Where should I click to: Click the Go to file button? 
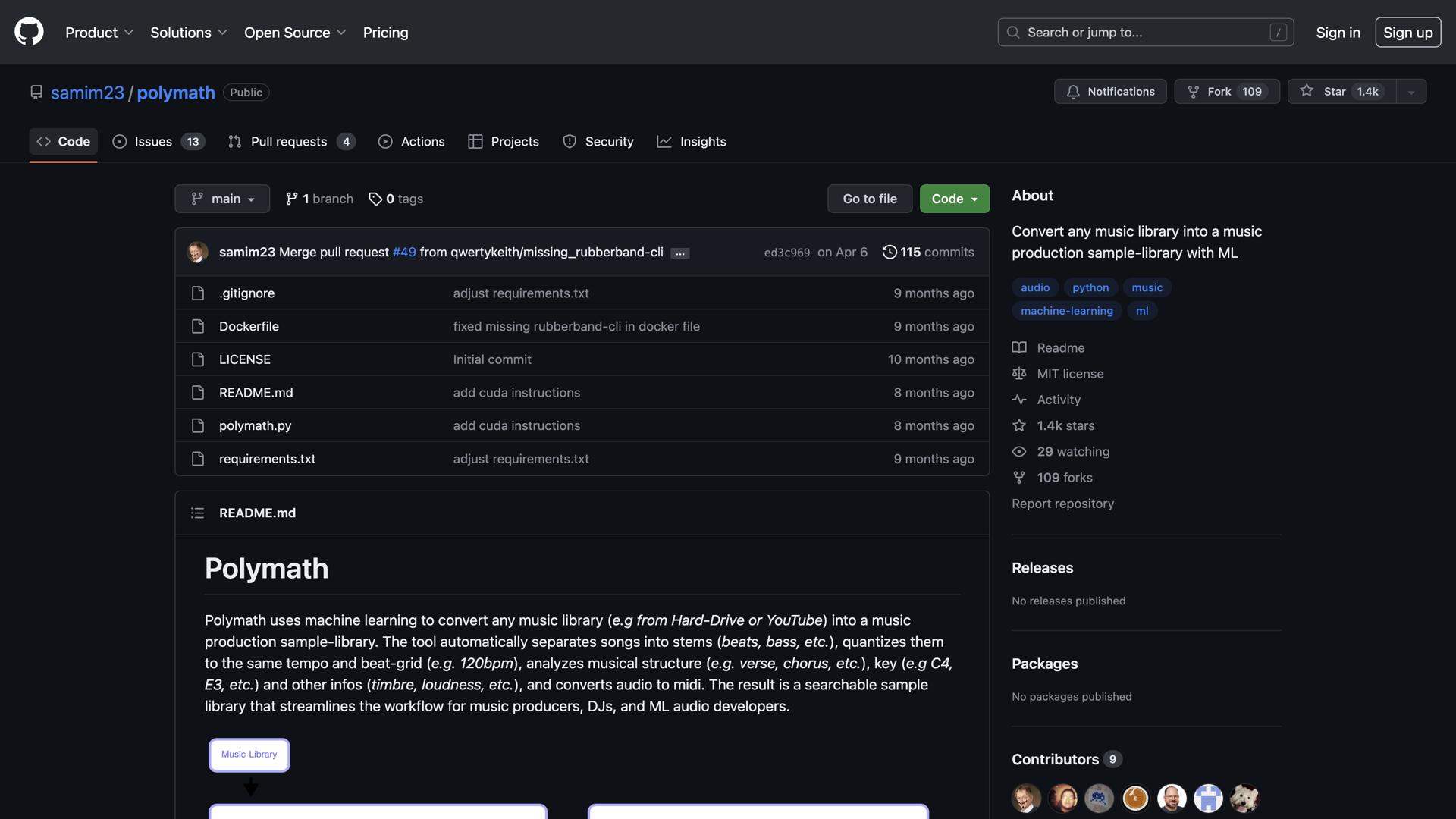coord(869,199)
